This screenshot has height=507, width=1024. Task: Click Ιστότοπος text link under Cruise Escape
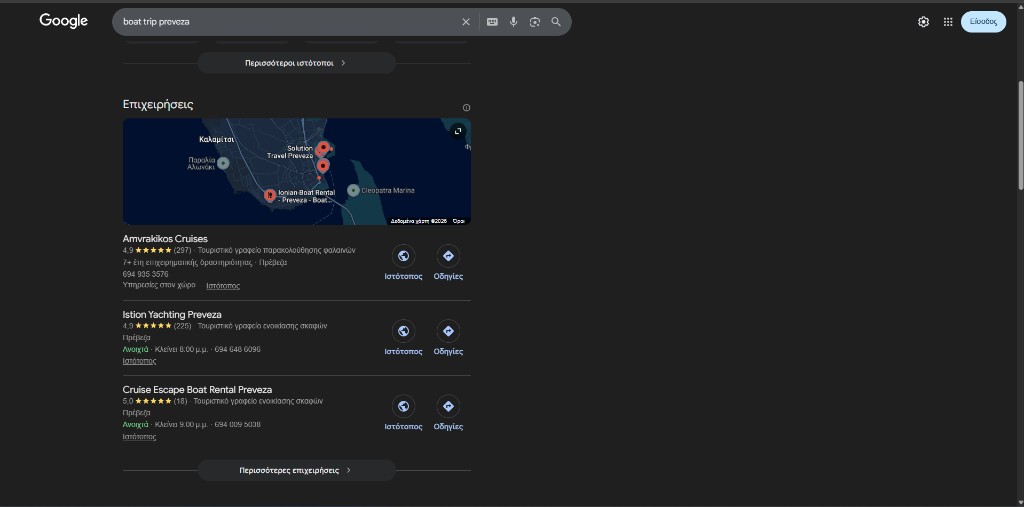(139, 436)
